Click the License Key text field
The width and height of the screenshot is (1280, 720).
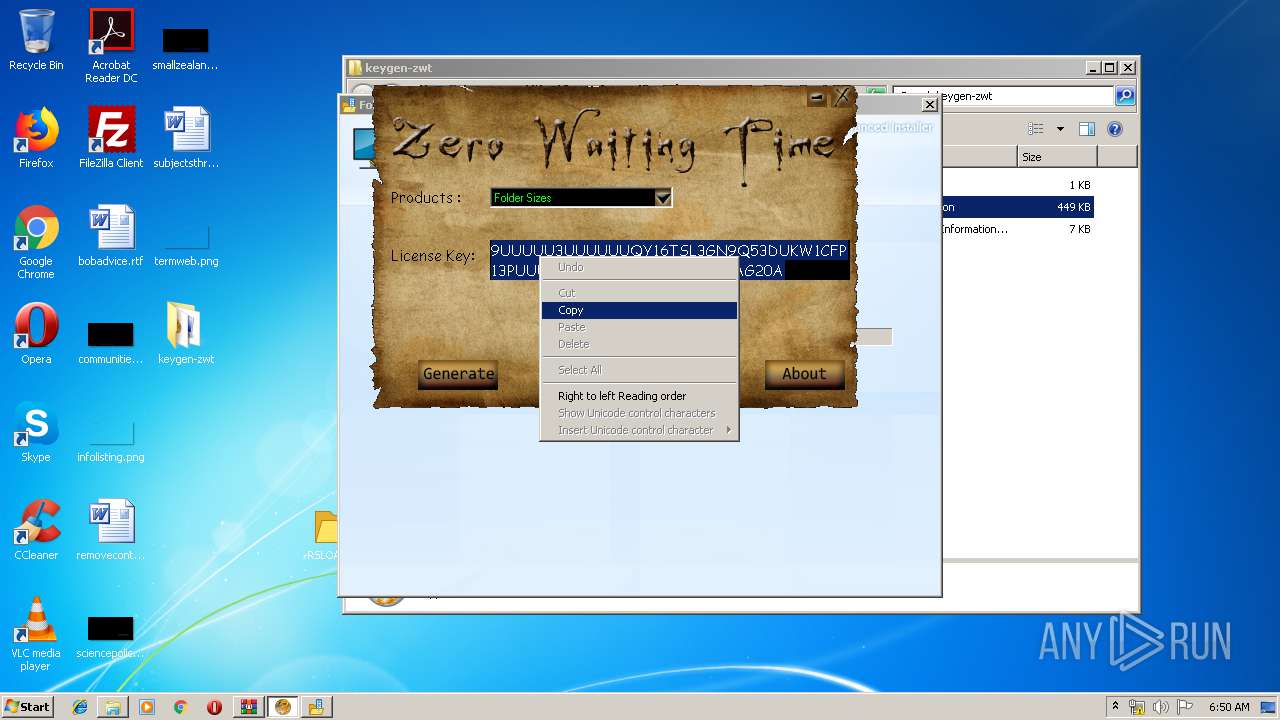point(669,261)
